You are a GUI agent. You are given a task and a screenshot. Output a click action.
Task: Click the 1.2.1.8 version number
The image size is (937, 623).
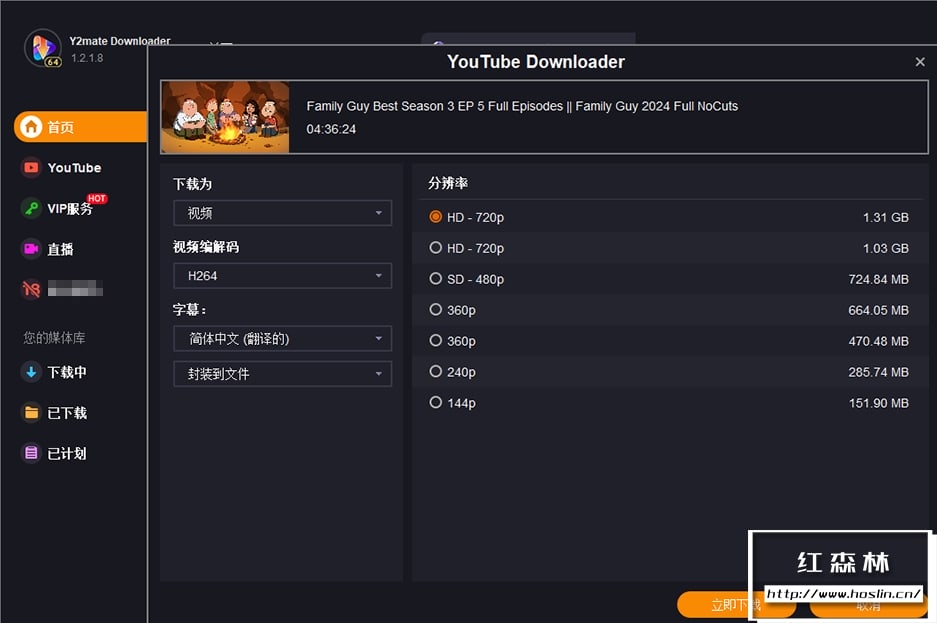87,58
